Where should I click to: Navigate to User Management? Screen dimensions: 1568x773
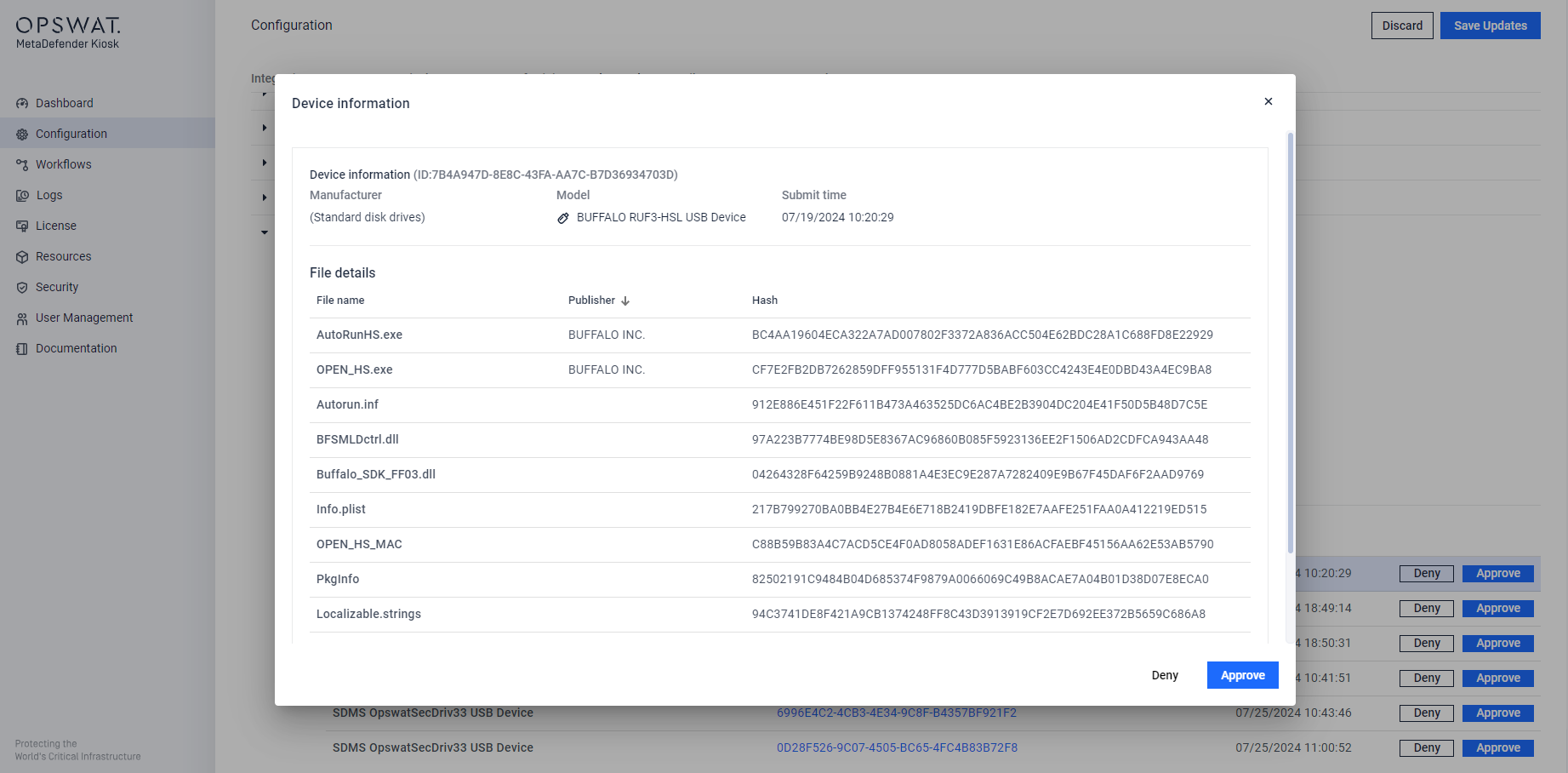click(84, 318)
